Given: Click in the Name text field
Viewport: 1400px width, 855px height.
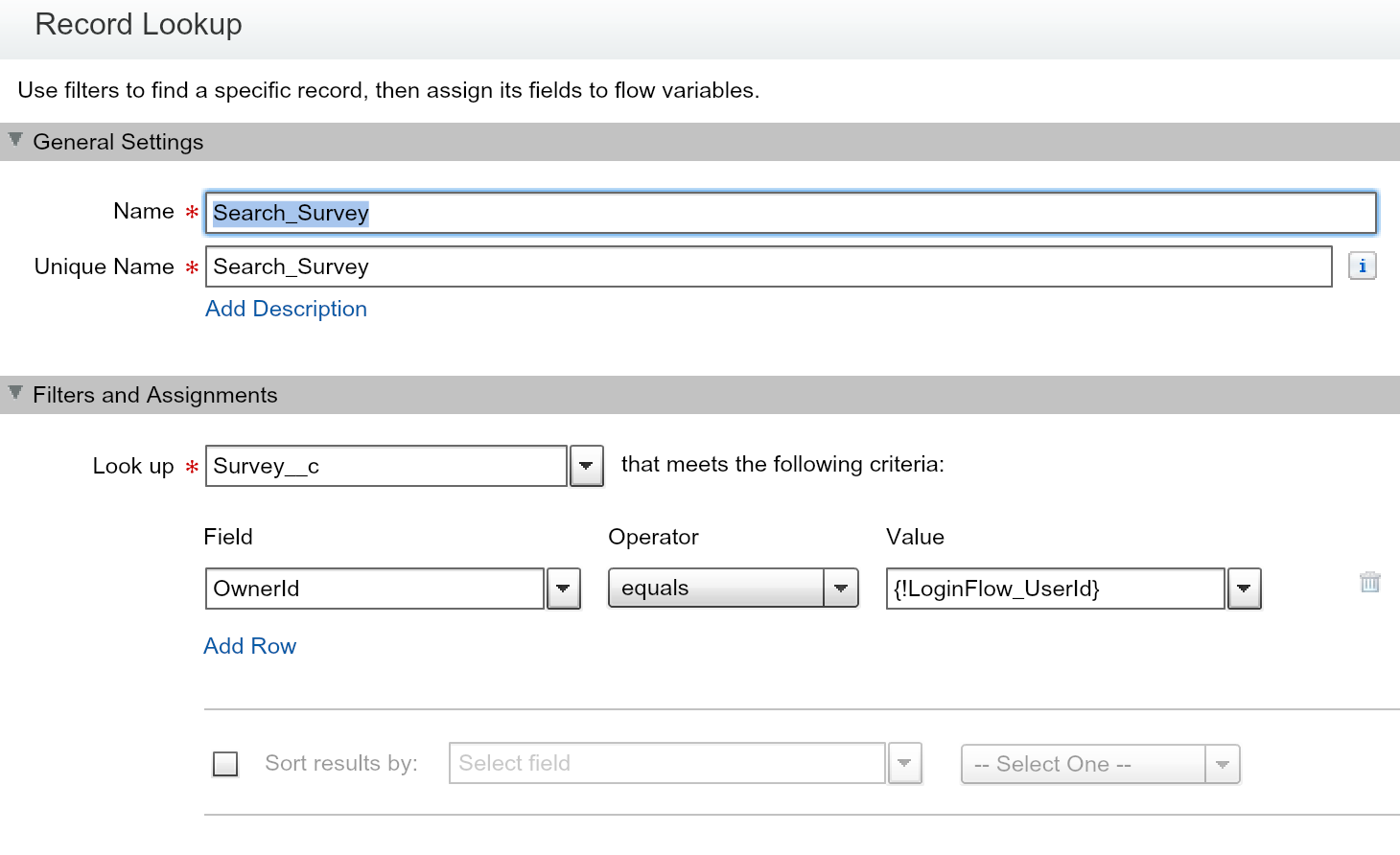Looking at the screenshot, I should (790, 213).
